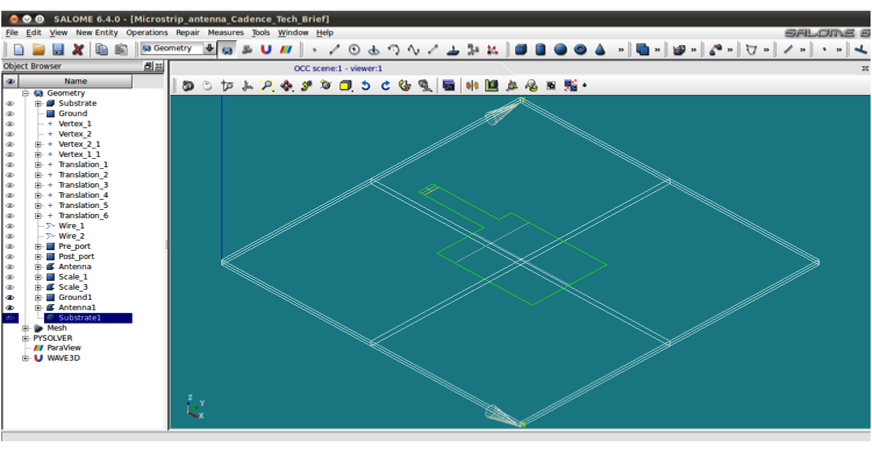Toggle visibility eye for Vertex_1
872x452 pixels.
(x=10, y=124)
